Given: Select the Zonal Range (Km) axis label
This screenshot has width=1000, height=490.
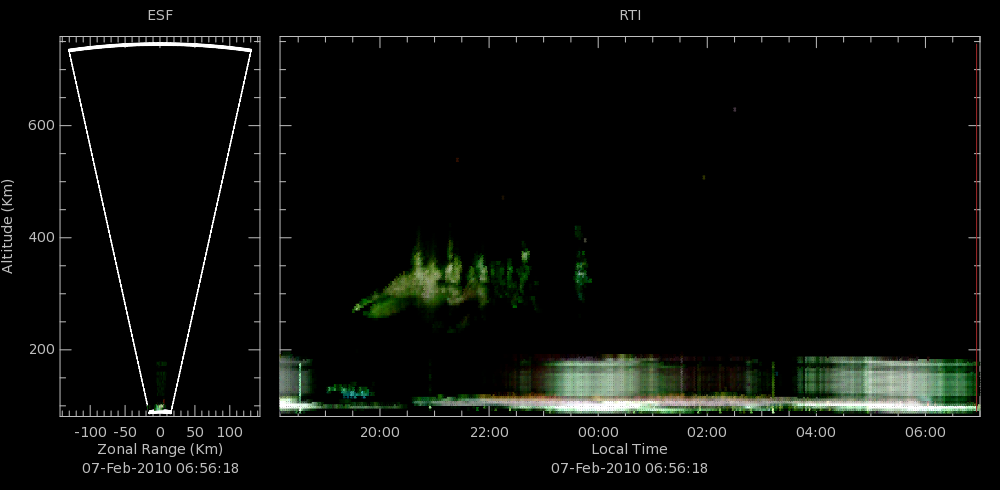Looking at the screenshot, I should click(160, 449).
